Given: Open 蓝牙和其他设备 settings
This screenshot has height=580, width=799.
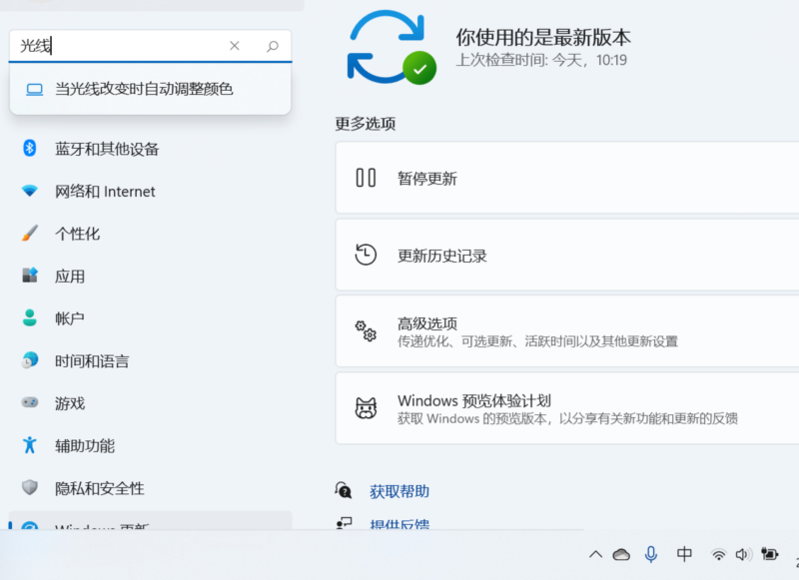Looking at the screenshot, I should pos(107,149).
